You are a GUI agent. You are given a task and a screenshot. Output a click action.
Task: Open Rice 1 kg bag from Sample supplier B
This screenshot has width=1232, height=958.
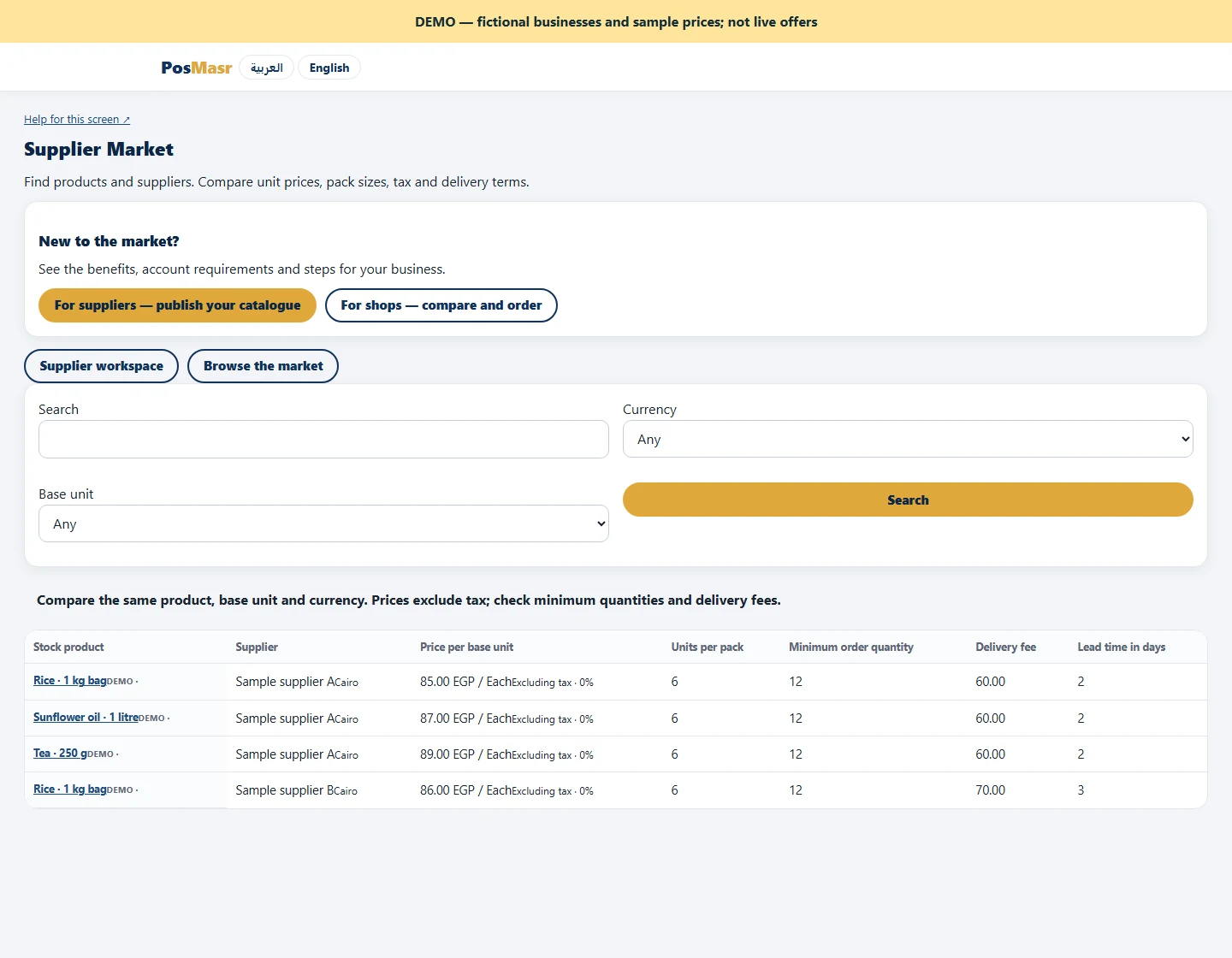[70, 789]
